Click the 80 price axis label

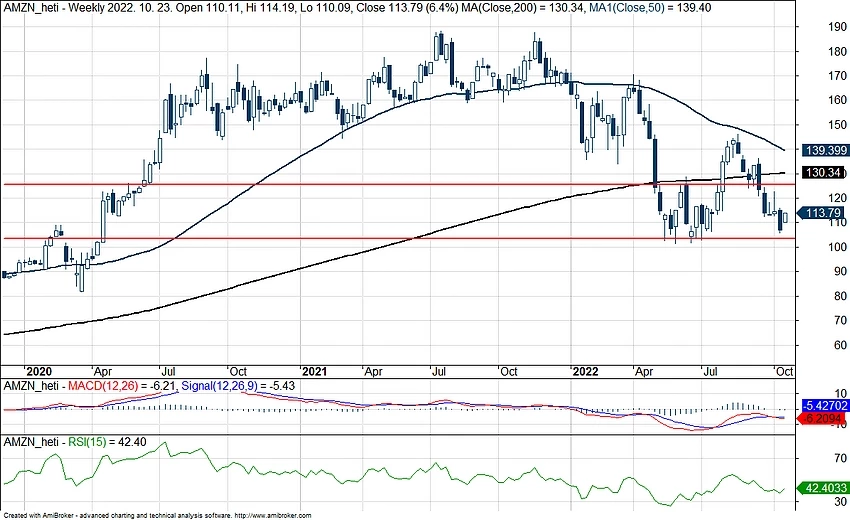(x=840, y=296)
